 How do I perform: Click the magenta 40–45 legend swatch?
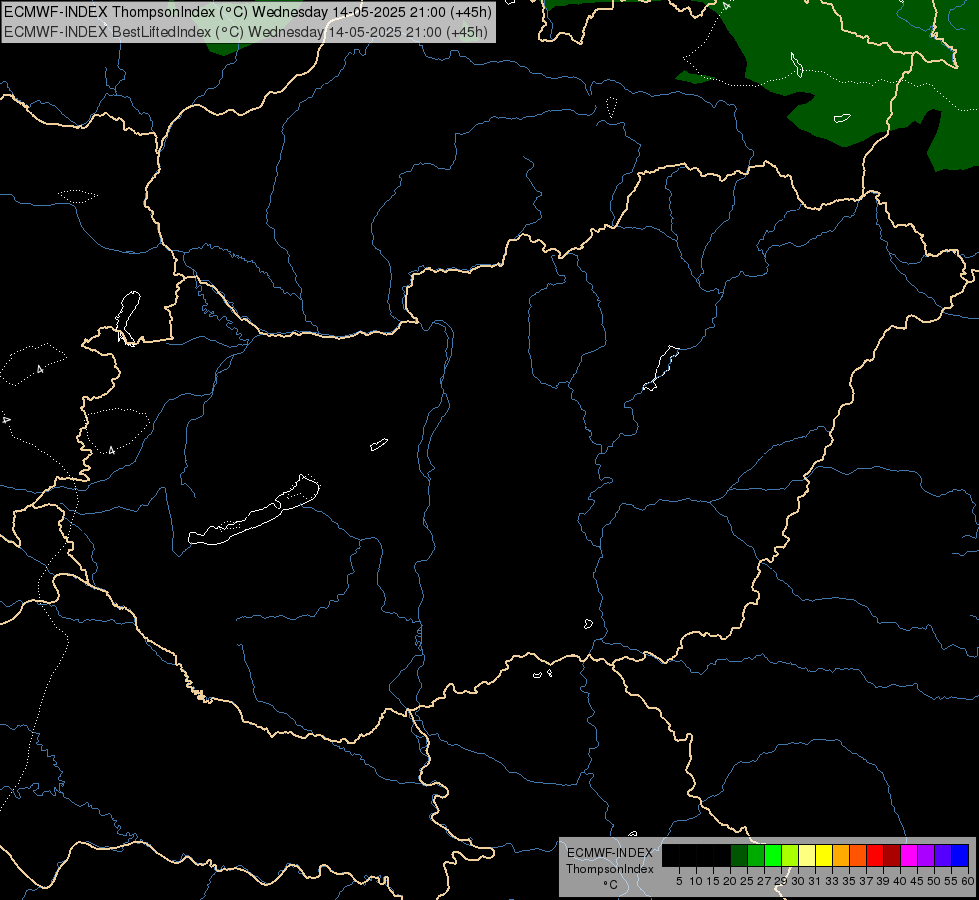point(909,855)
